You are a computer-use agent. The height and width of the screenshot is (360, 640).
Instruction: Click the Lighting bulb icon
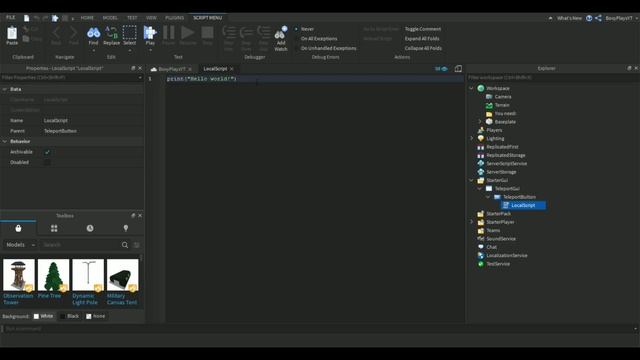point(481,138)
